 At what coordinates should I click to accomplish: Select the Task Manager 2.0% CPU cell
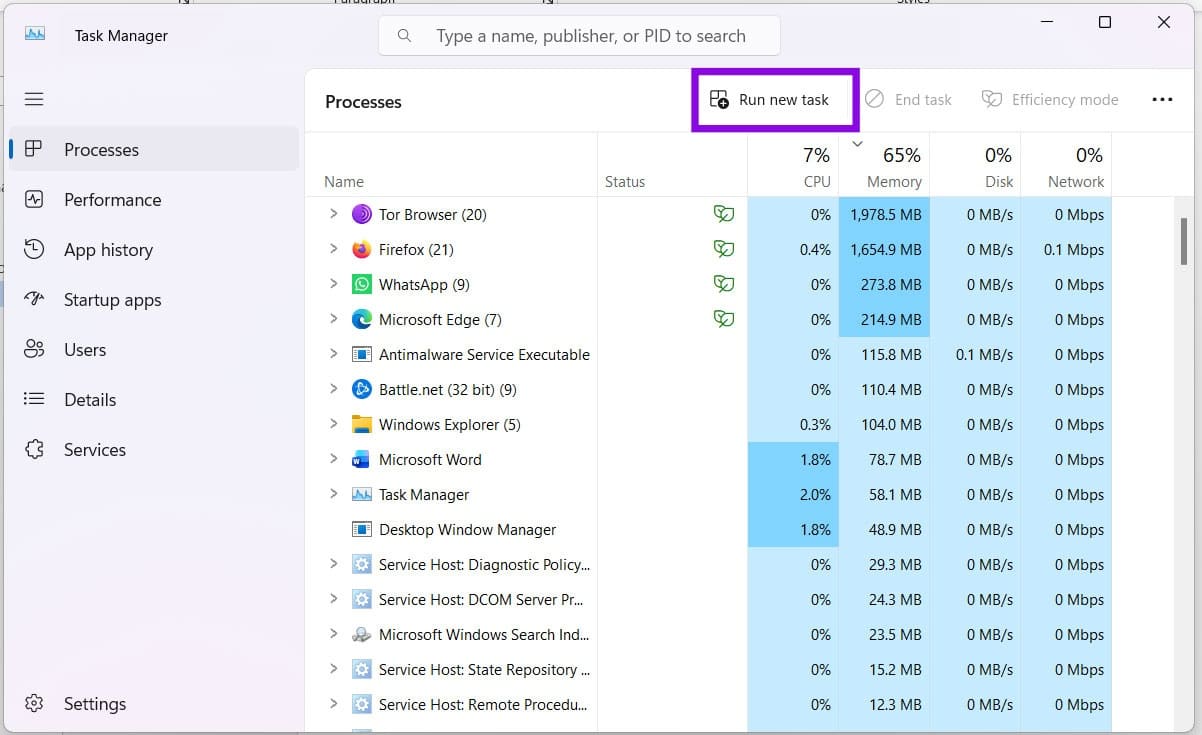tap(793, 494)
